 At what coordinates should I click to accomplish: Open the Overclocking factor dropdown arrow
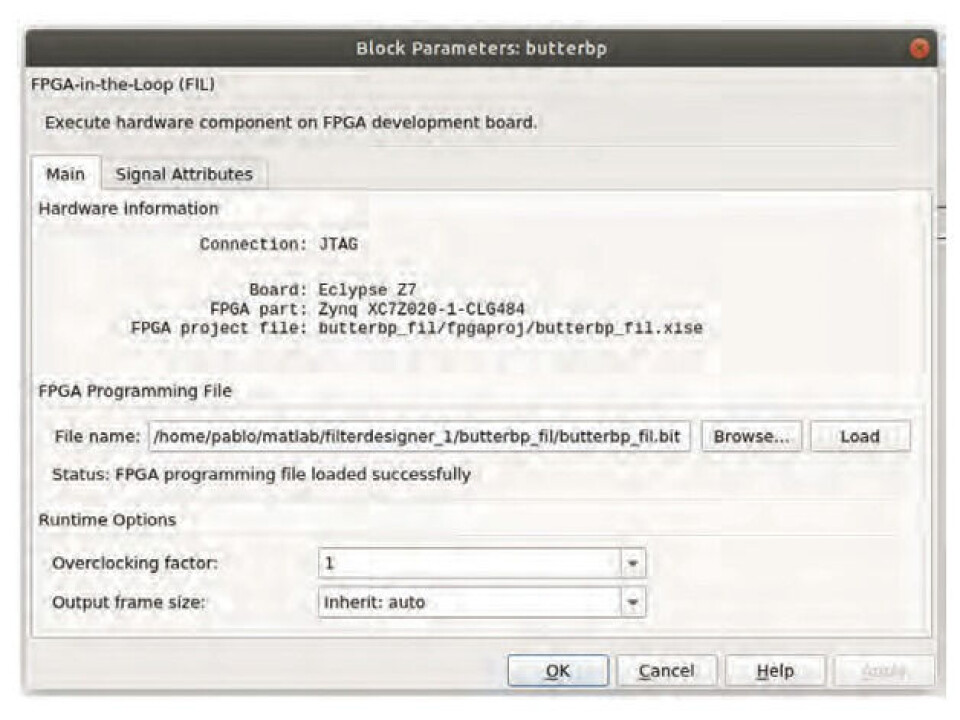click(x=633, y=563)
